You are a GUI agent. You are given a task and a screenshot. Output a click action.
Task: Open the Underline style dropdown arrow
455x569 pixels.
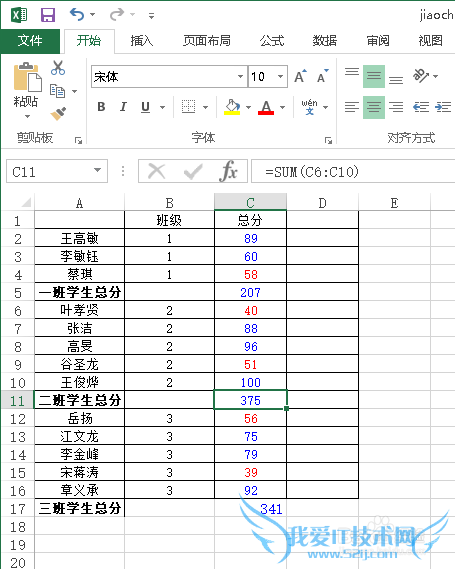[163, 107]
